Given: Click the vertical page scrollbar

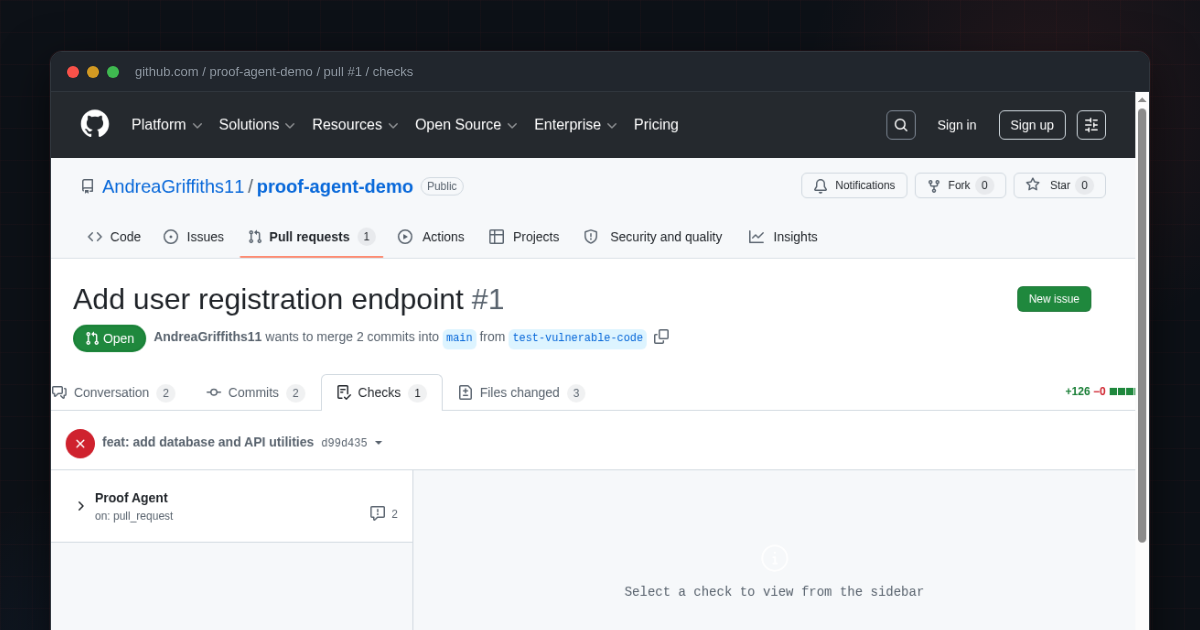Looking at the screenshot, I should 1142,325.
